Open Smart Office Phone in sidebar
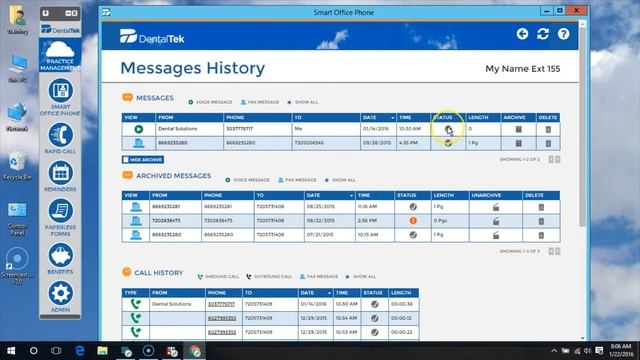The height and width of the screenshot is (360, 640). 60,97
